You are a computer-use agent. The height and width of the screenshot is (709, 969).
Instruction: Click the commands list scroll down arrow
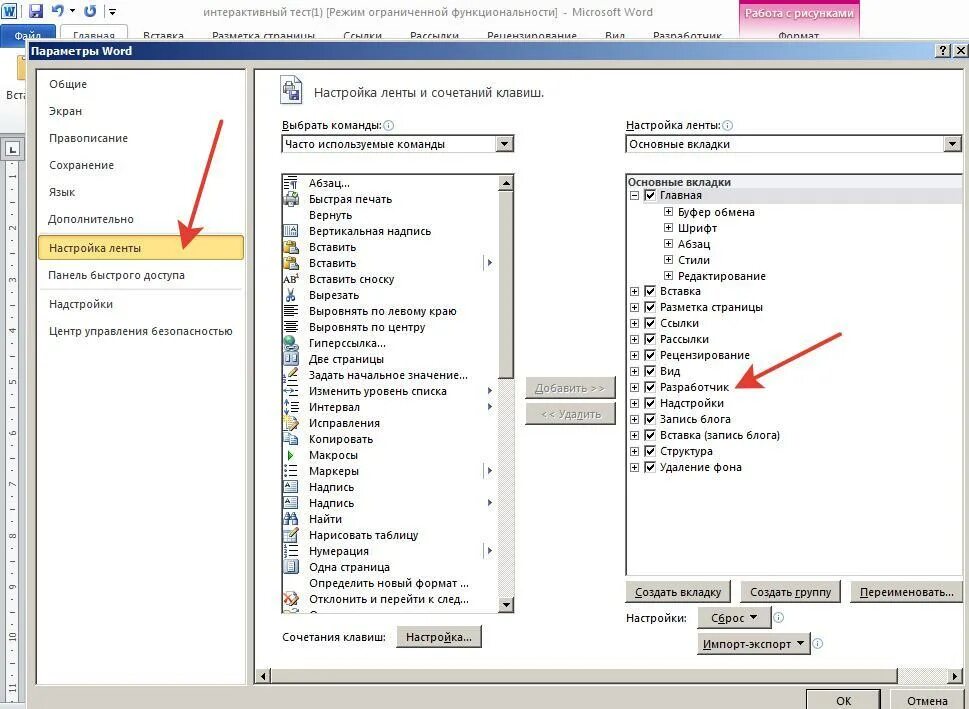pos(506,605)
